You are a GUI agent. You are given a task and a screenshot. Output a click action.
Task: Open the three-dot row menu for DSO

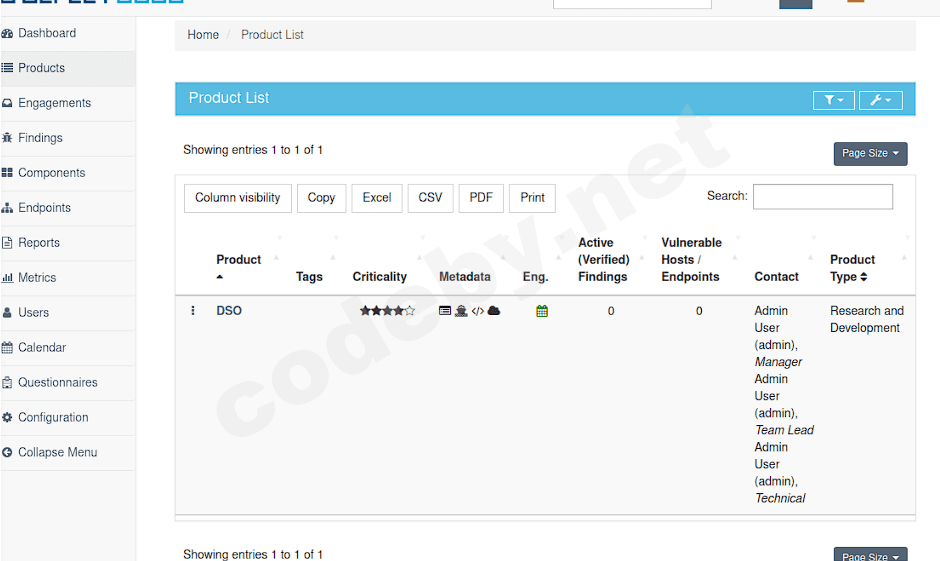192,310
